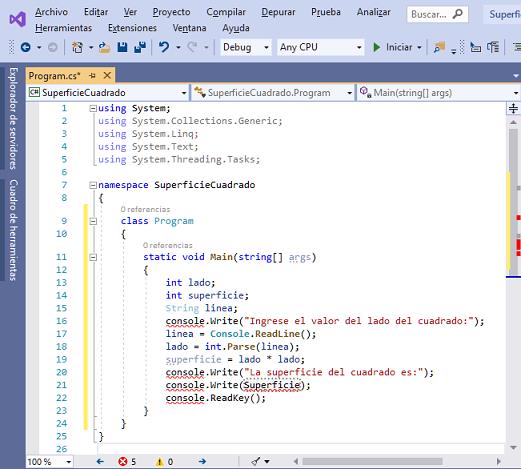Collapse the namespace SuperficieCuadrado block
Screen dimensions: 521x469
point(93,185)
